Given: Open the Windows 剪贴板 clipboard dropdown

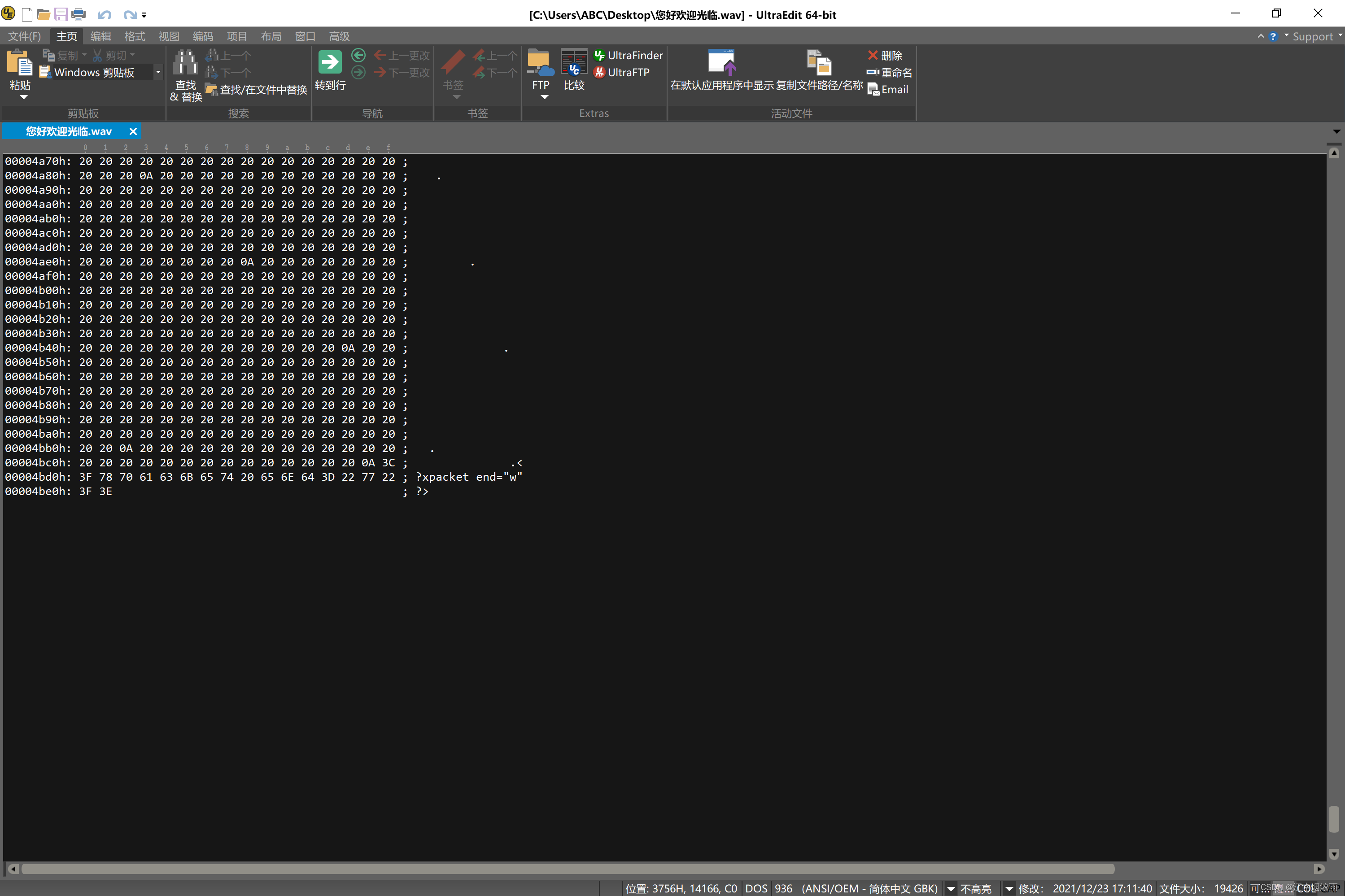Looking at the screenshot, I should pyautogui.click(x=158, y=73).
